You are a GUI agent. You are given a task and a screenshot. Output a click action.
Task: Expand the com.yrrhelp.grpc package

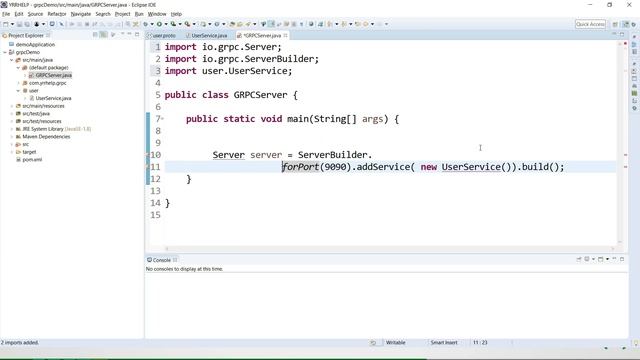pos(18,83)
